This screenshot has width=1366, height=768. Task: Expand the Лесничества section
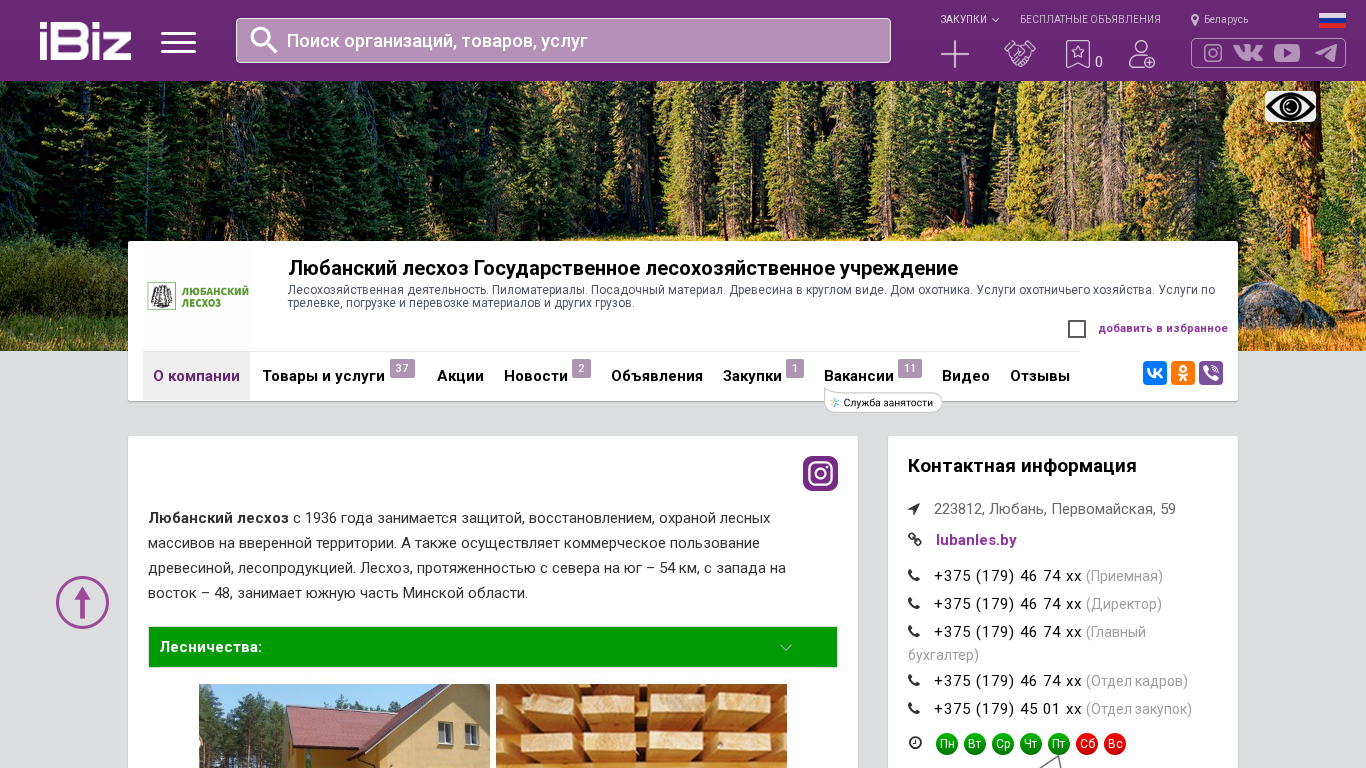click(493, 647)
